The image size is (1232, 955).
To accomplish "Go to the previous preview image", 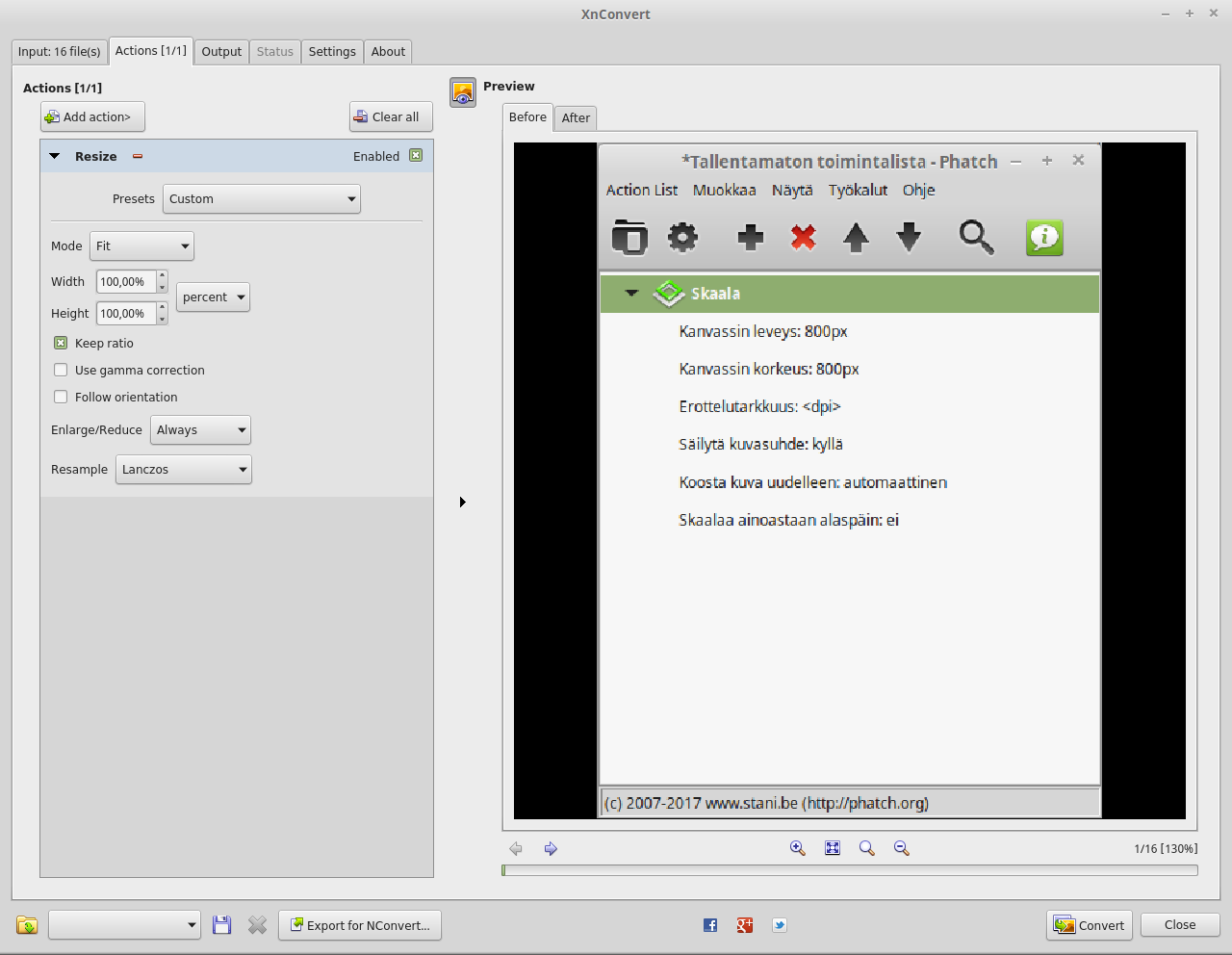I will pyautogui.click(x=516, y=848).
